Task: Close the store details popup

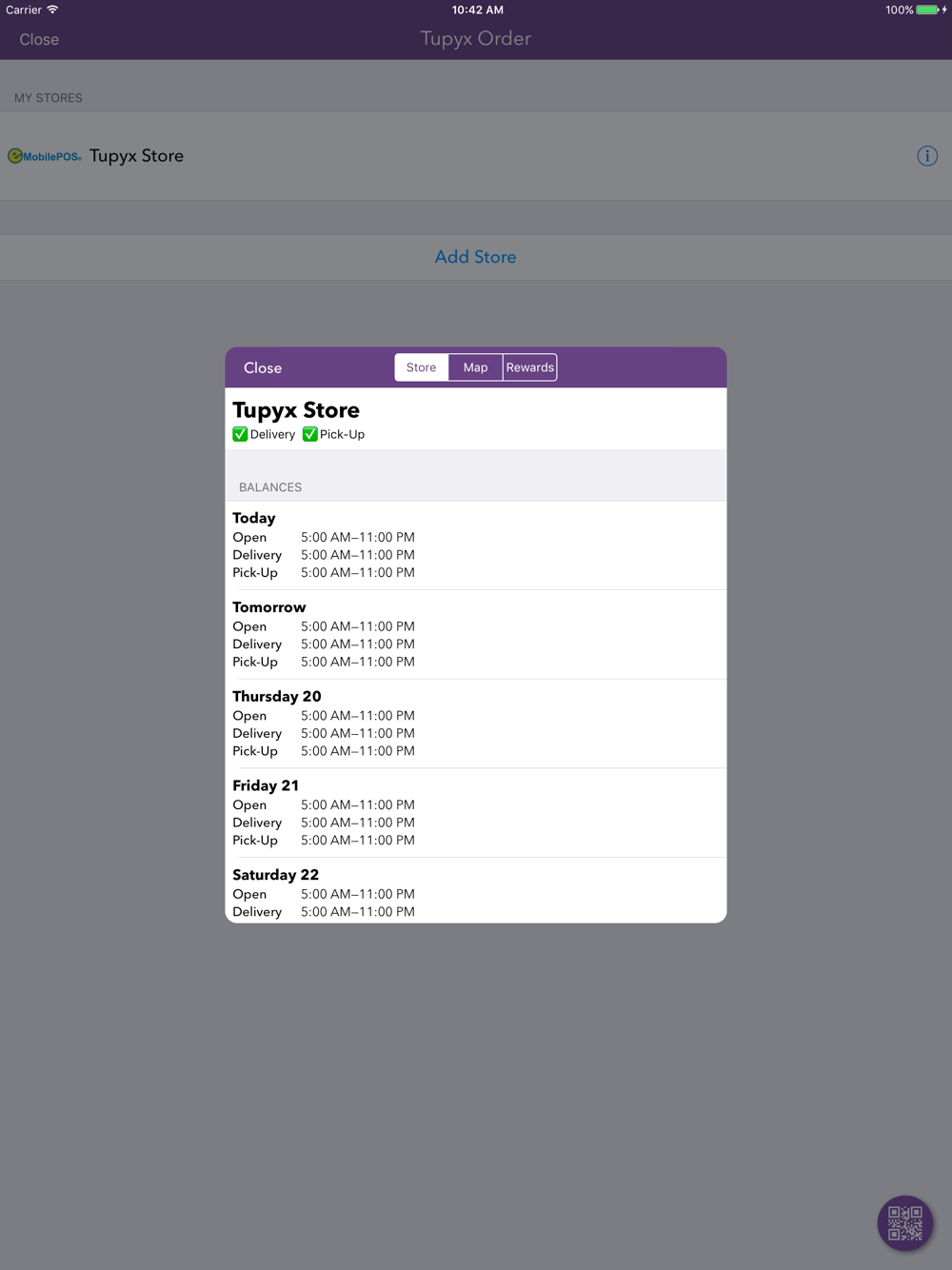Action: [263, 367]
